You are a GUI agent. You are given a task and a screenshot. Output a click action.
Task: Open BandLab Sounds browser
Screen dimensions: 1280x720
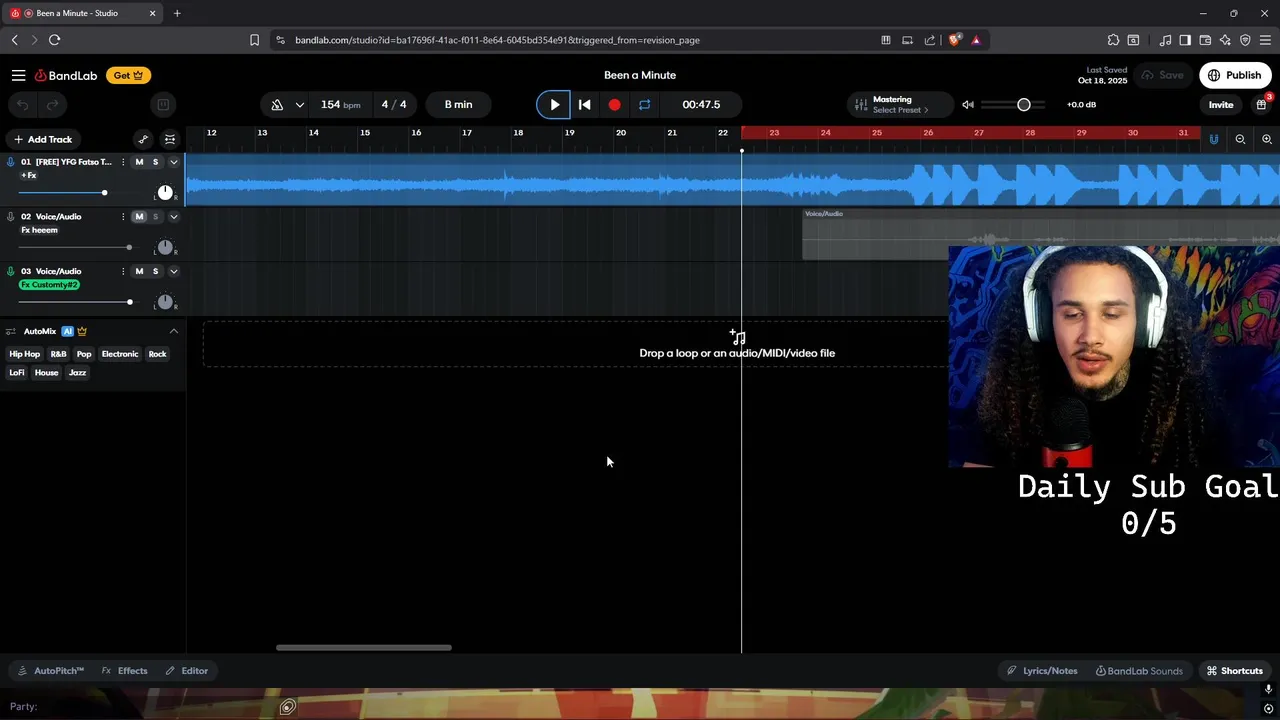coord(1139,671)
